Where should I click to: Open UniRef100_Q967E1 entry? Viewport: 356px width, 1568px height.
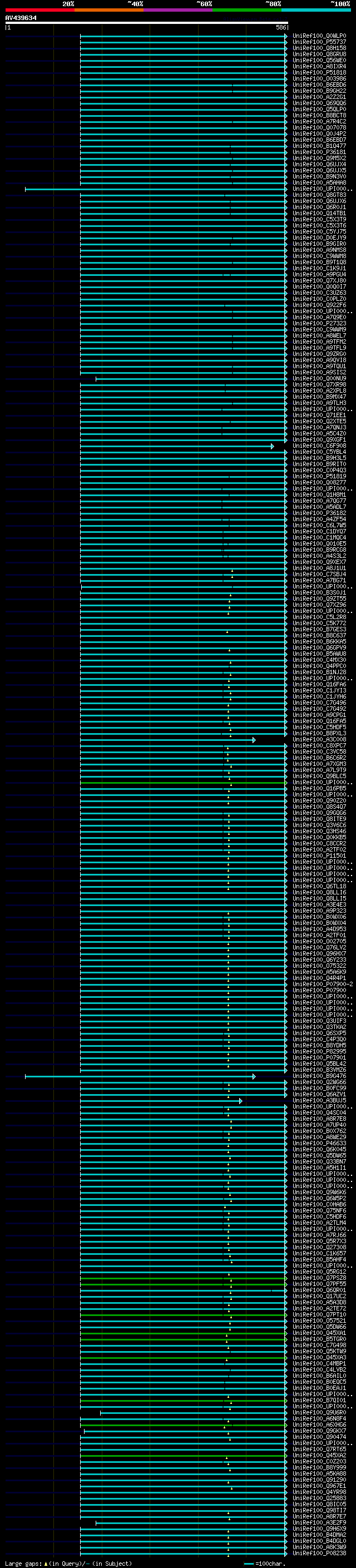point(319,1486)
